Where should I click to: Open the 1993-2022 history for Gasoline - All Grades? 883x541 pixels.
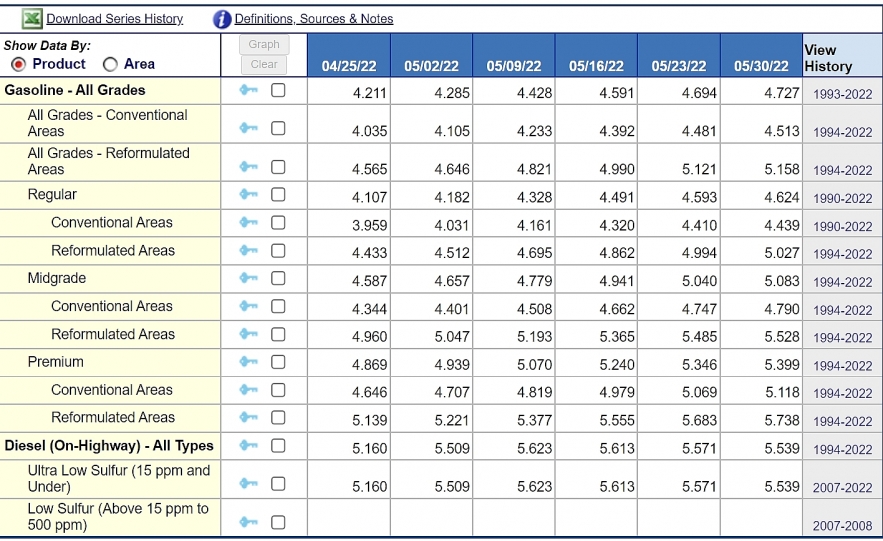[842, 94]
